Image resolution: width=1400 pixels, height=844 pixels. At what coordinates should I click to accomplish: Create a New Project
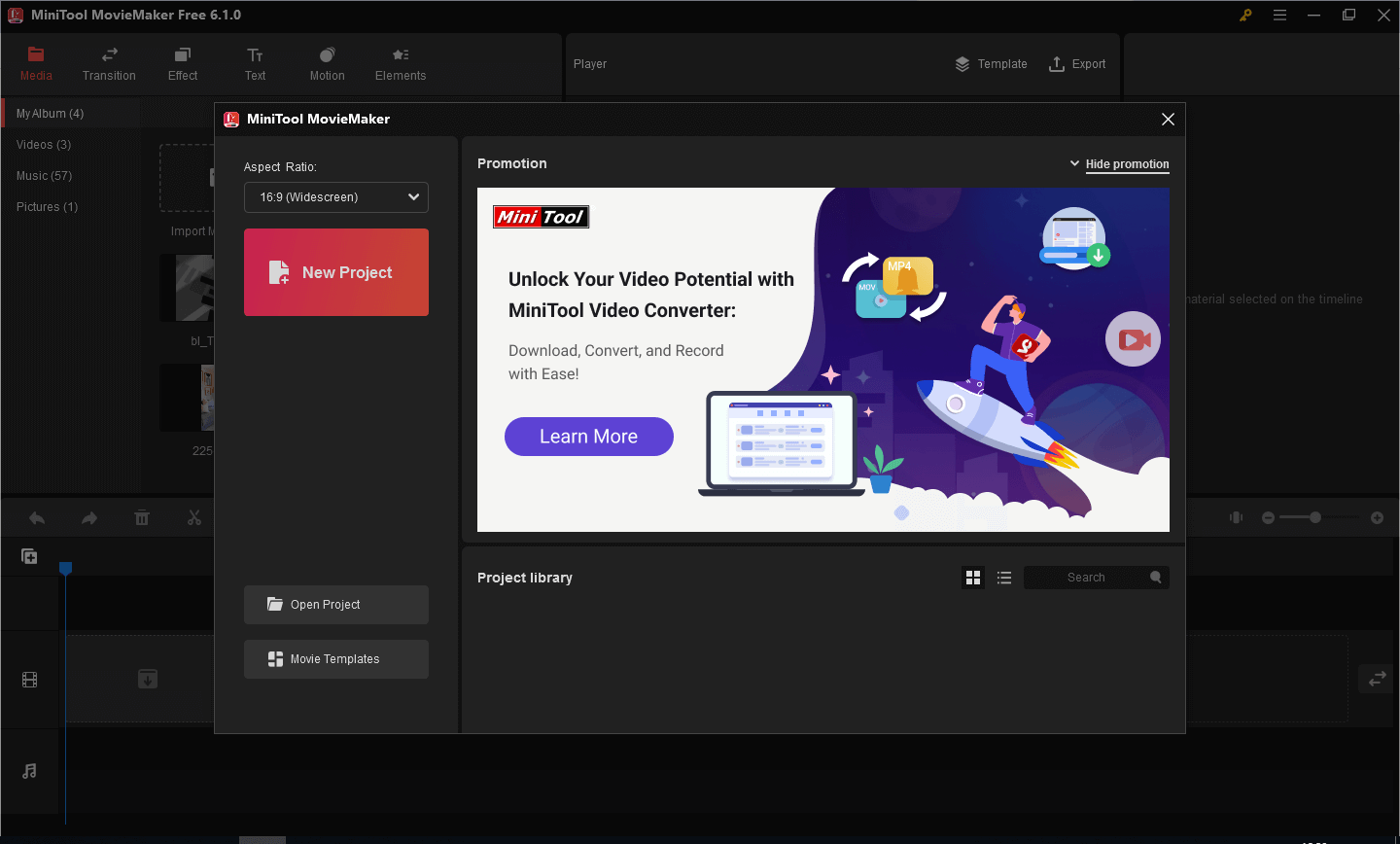[336, 272]
